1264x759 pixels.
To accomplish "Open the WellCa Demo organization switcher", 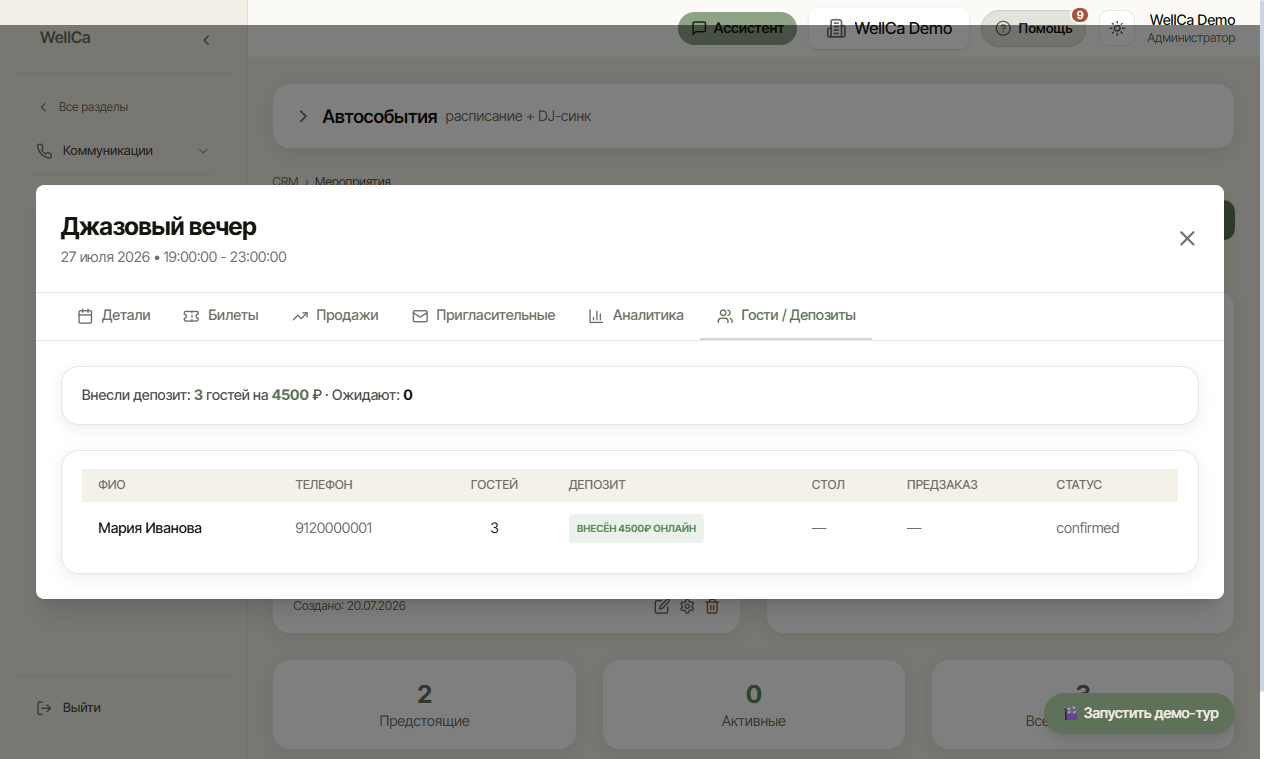I will pyautogui.click(x=889, y=28).
